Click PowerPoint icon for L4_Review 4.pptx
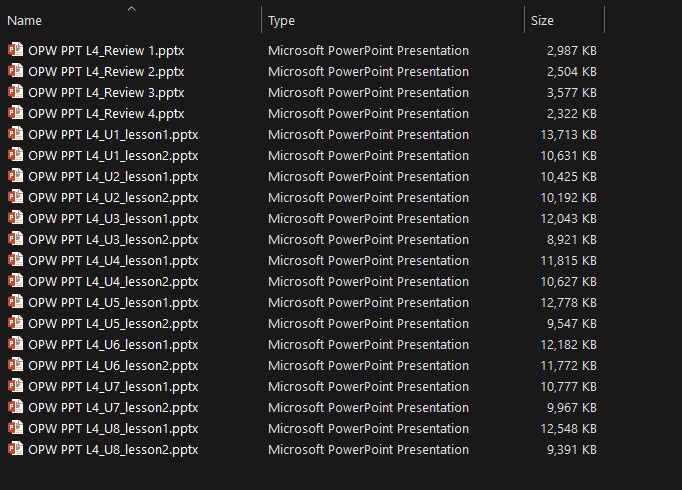This screenshot has height=490, width=682. [16, 113]
